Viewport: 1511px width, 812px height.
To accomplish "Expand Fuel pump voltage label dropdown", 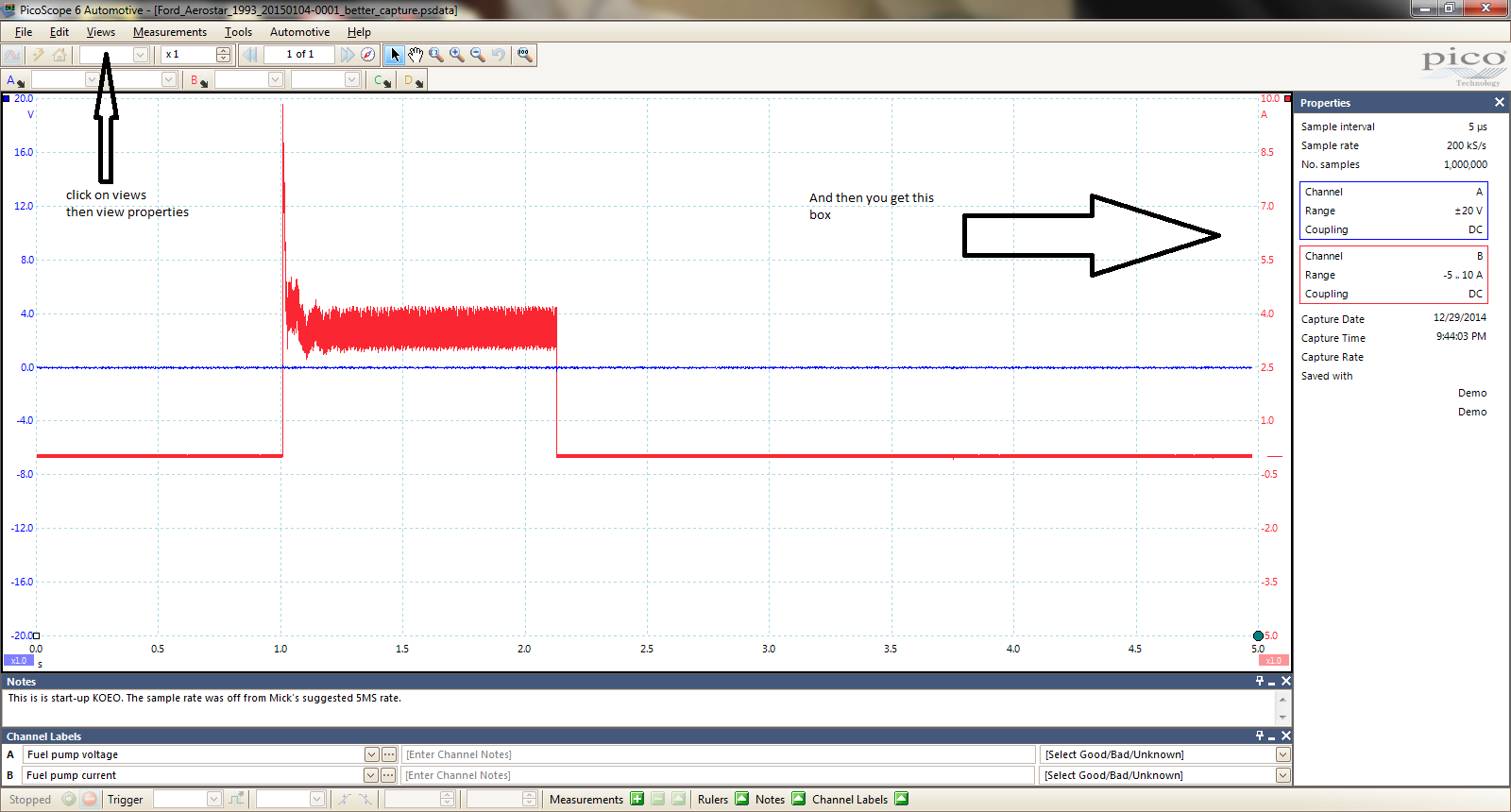I will [x=371, y=754].
